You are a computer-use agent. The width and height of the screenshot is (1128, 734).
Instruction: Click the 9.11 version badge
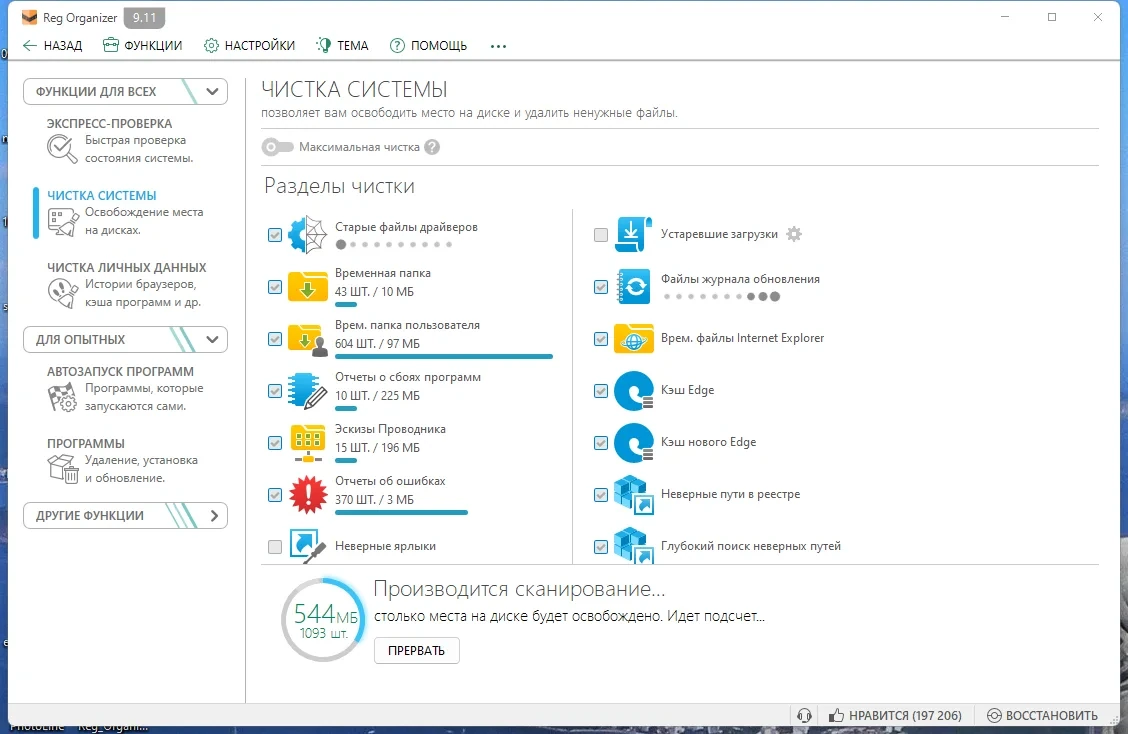point(144,17)
